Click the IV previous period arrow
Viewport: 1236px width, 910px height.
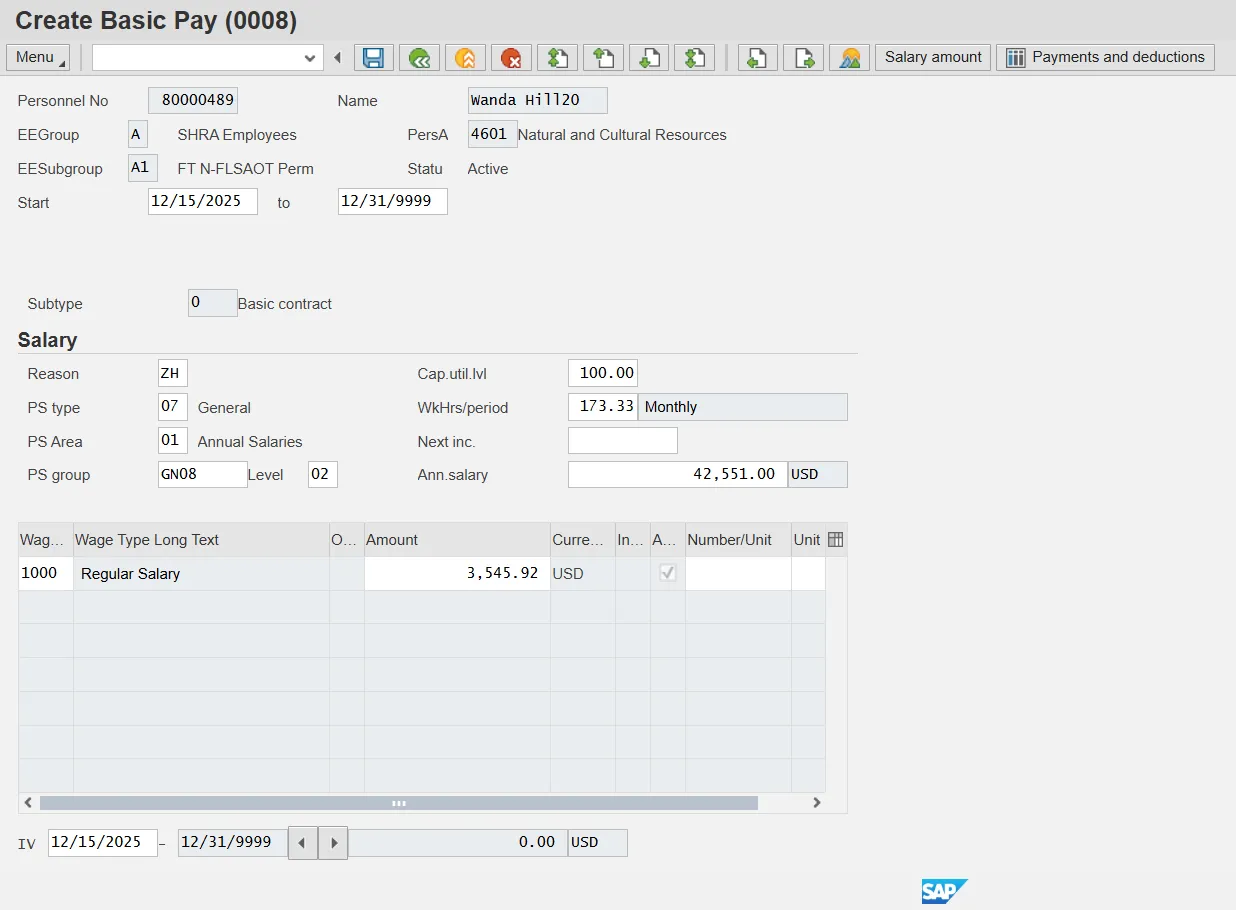pyautogui.click(x=303, y=842)
